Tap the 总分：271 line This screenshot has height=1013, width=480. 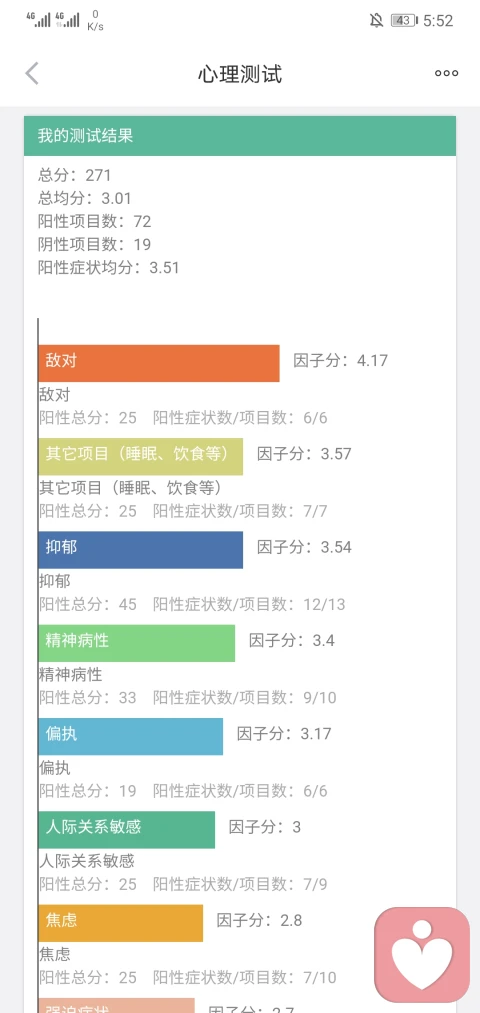(x=75, y=175)
